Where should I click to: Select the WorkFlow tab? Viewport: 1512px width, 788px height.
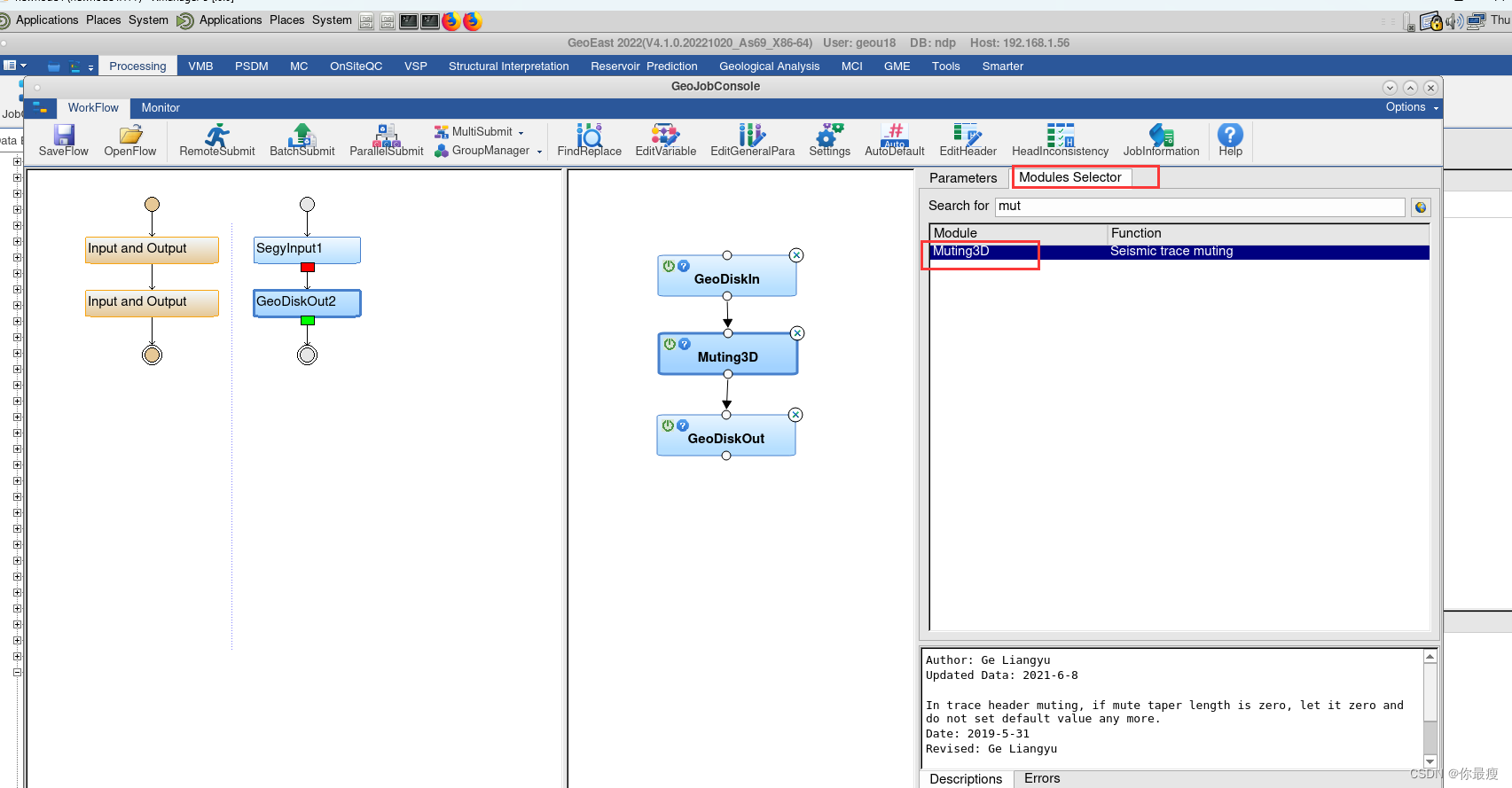point(93,107)
